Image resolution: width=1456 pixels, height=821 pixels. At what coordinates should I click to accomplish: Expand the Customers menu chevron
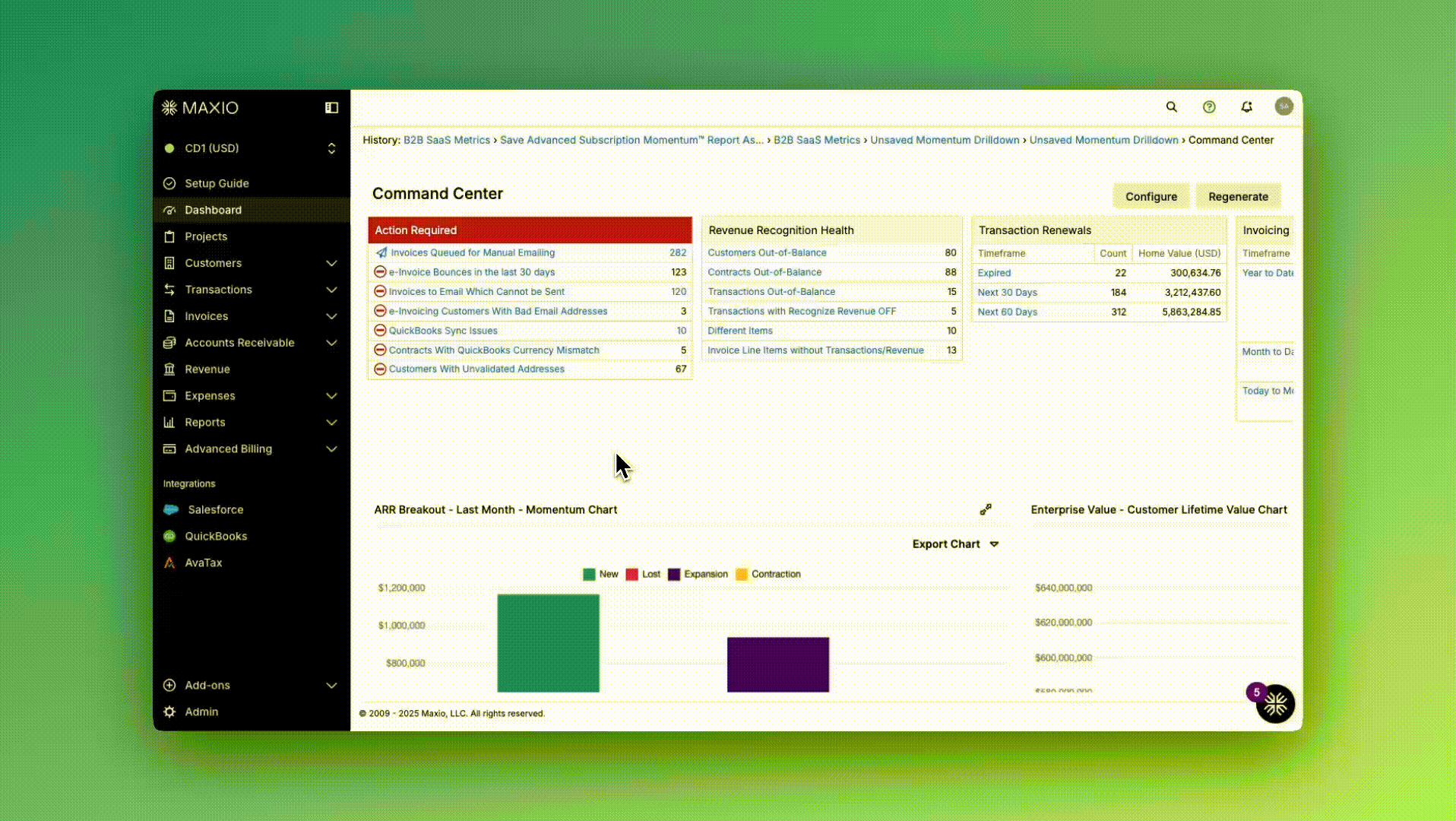pyautogui.click(x=331, y=263)
